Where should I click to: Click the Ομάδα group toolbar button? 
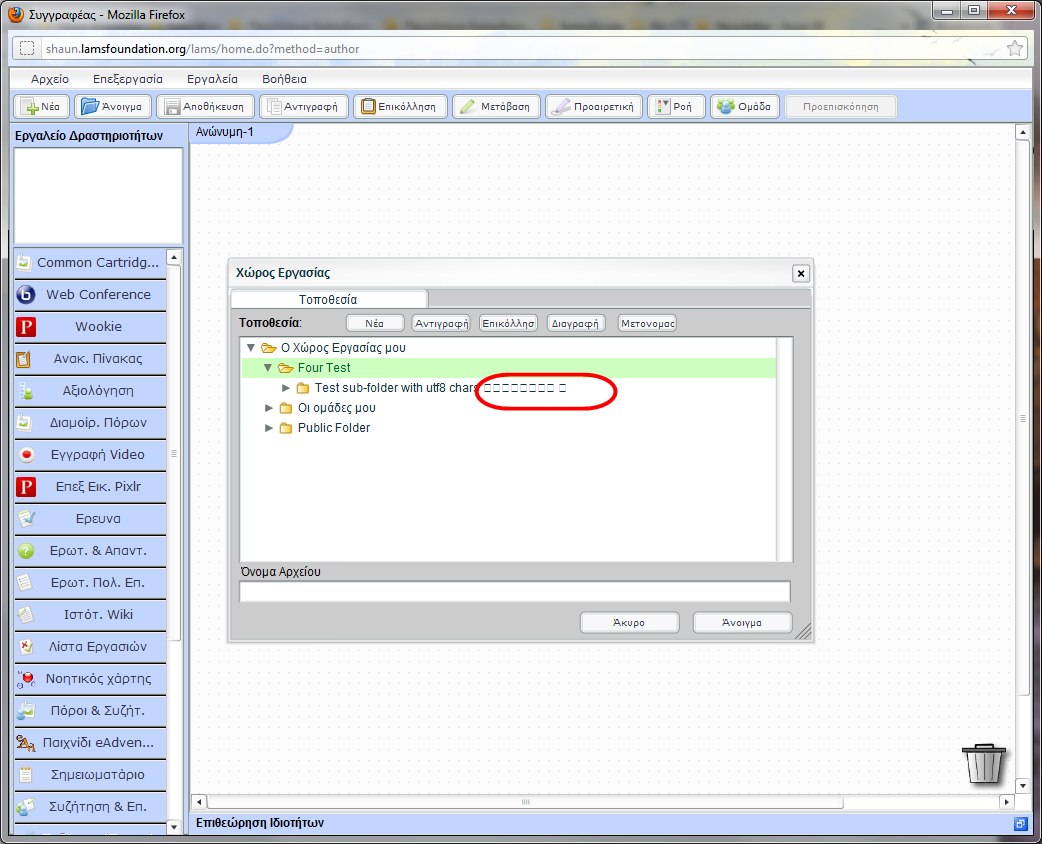[x=744, y=107]
